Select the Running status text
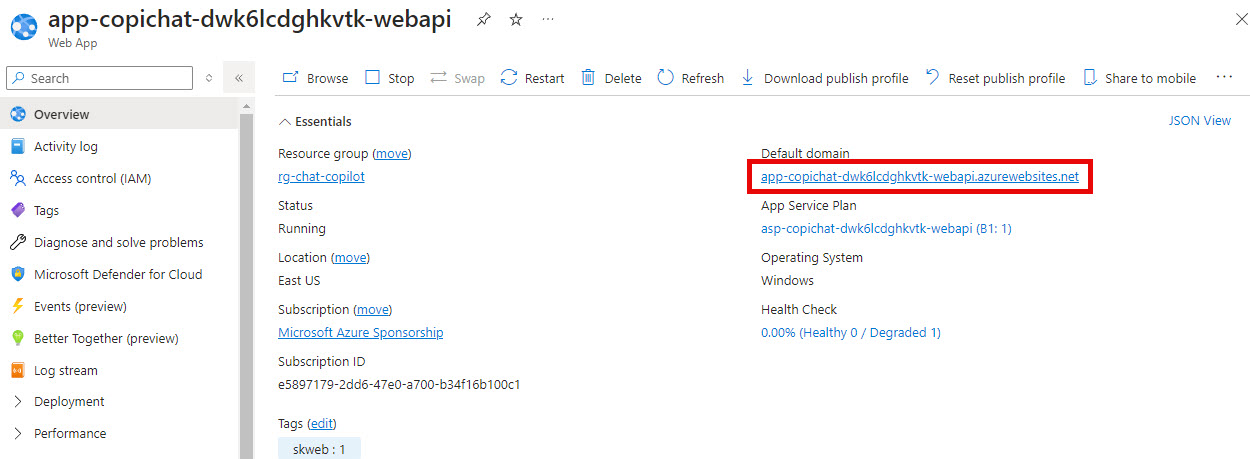The height and width of the screenshot is (459, 1250). point(302,228)
